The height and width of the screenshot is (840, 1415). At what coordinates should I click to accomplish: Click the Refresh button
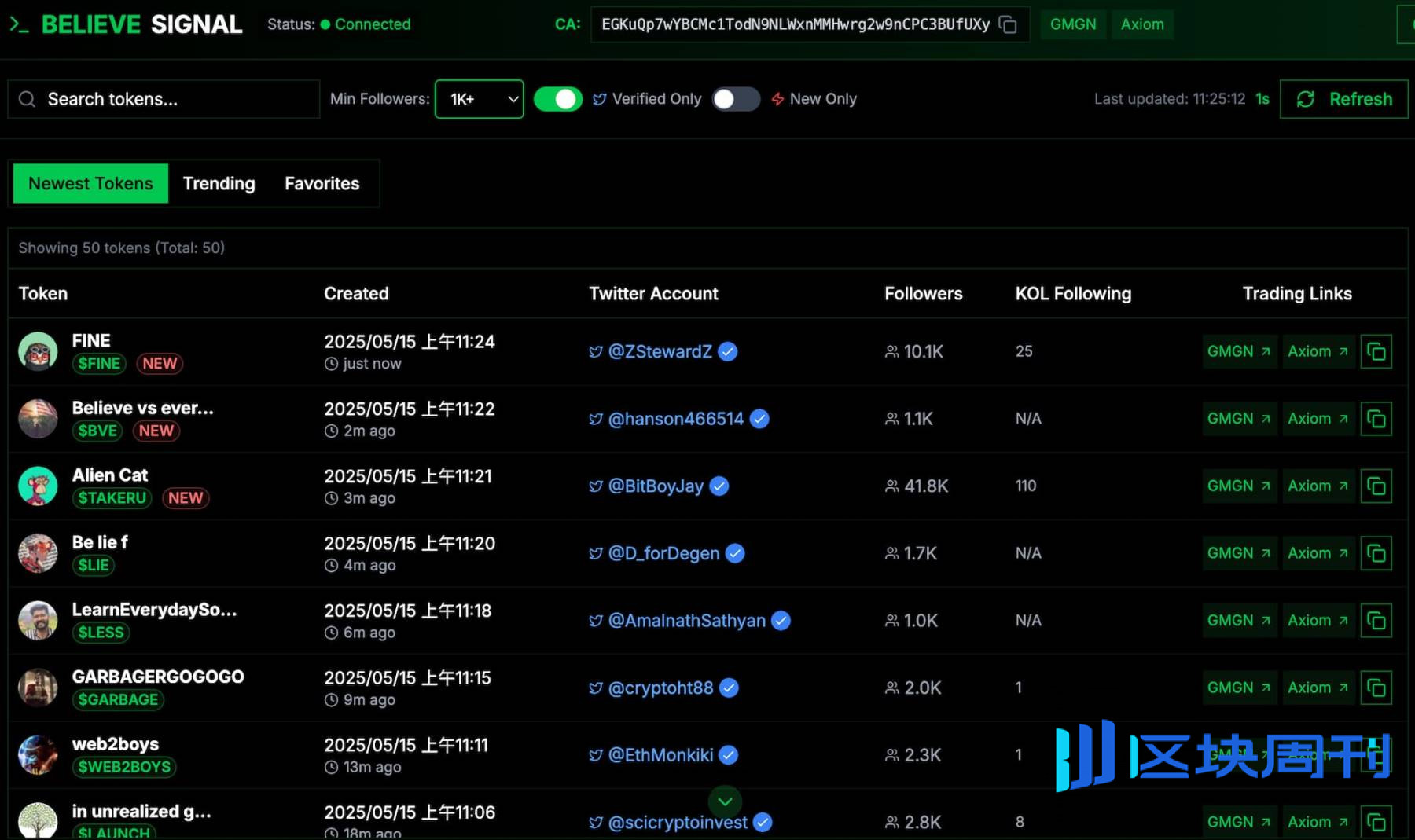click(x=1343, y=99)
